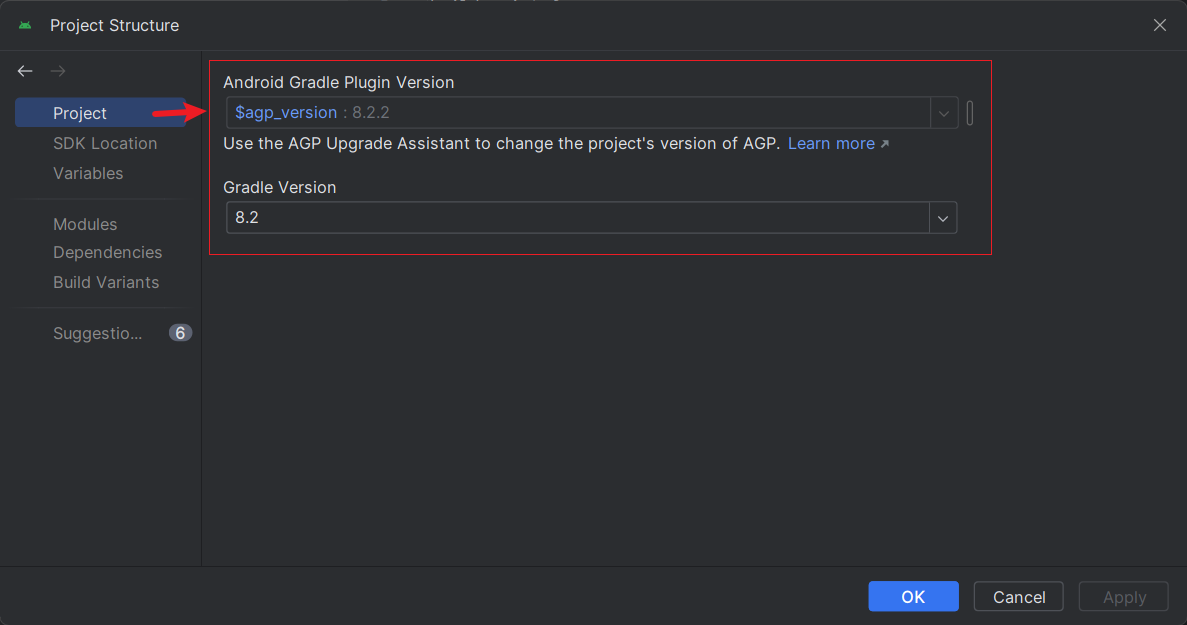This screenshot has height=625, width=1187.
Task: Click the bind-variable handle beside AGP field
Action: (970, 113)
